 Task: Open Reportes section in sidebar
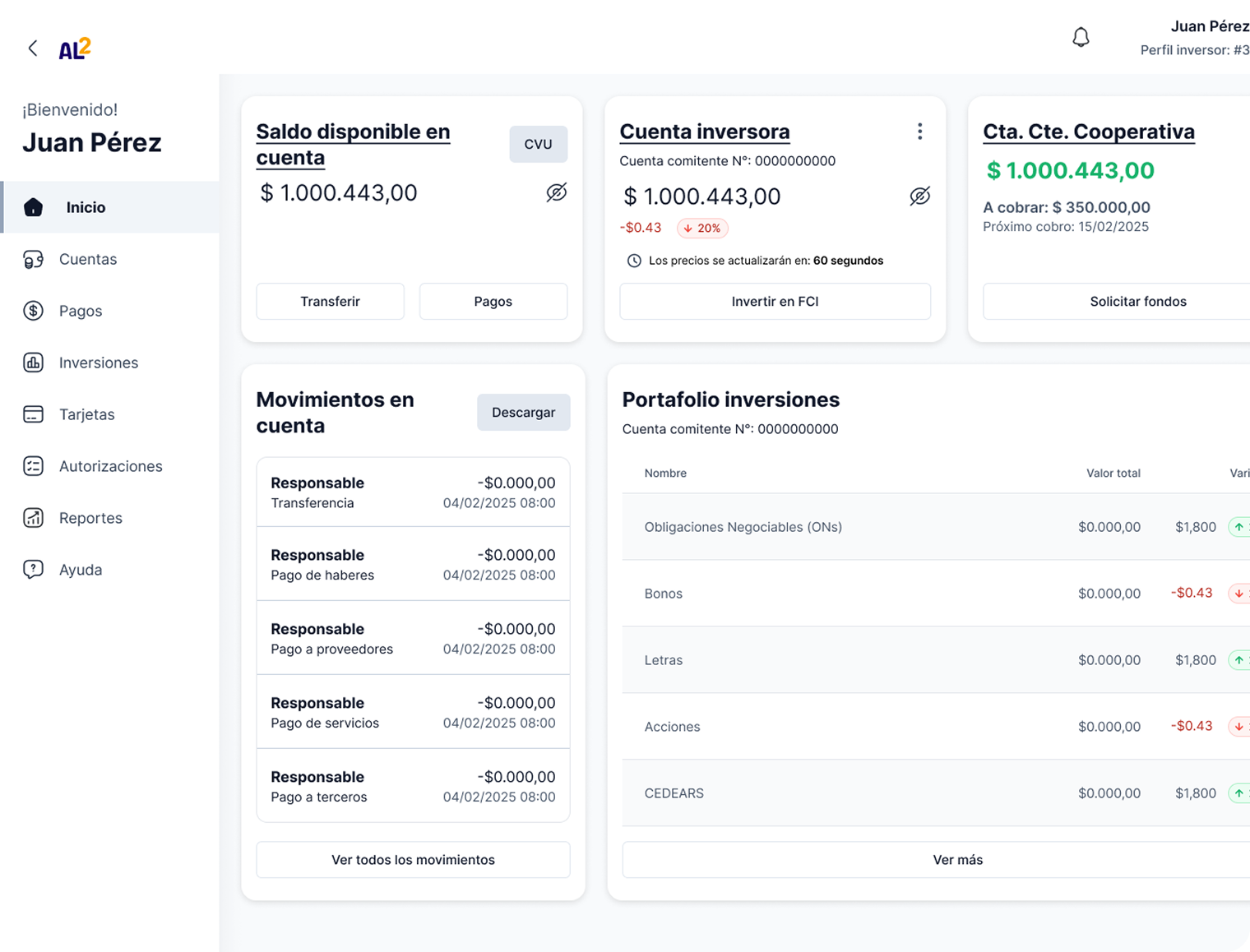[111, 518]
